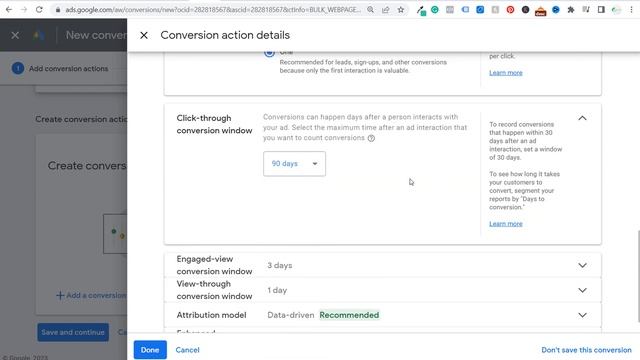Reload the page

coord(39,9)
